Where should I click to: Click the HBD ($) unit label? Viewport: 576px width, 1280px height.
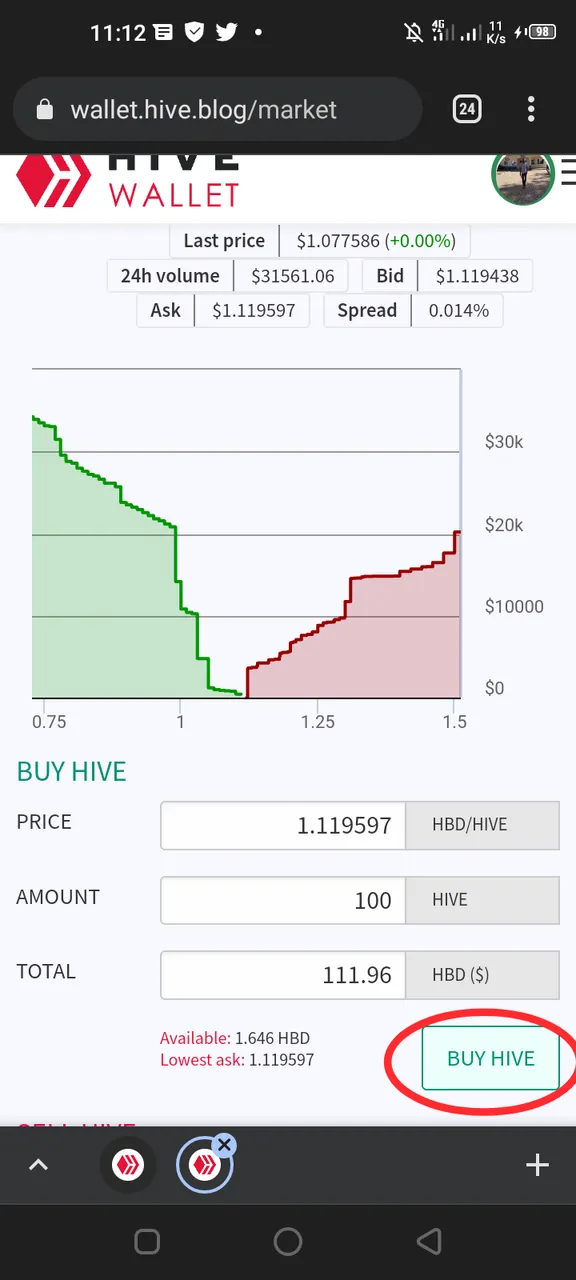pos(482,974)
